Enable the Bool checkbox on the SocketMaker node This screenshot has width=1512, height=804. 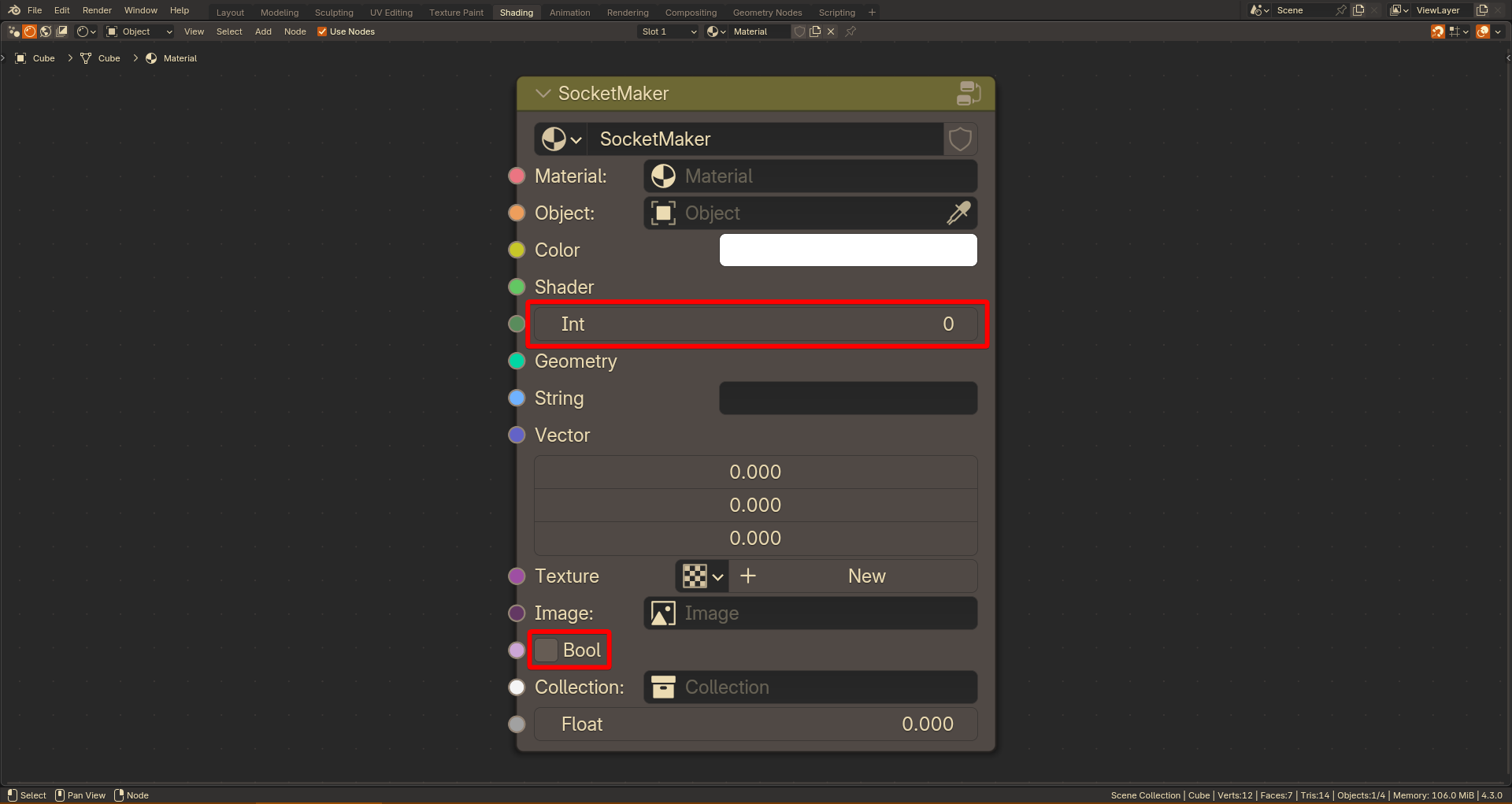tap(545, 650)
